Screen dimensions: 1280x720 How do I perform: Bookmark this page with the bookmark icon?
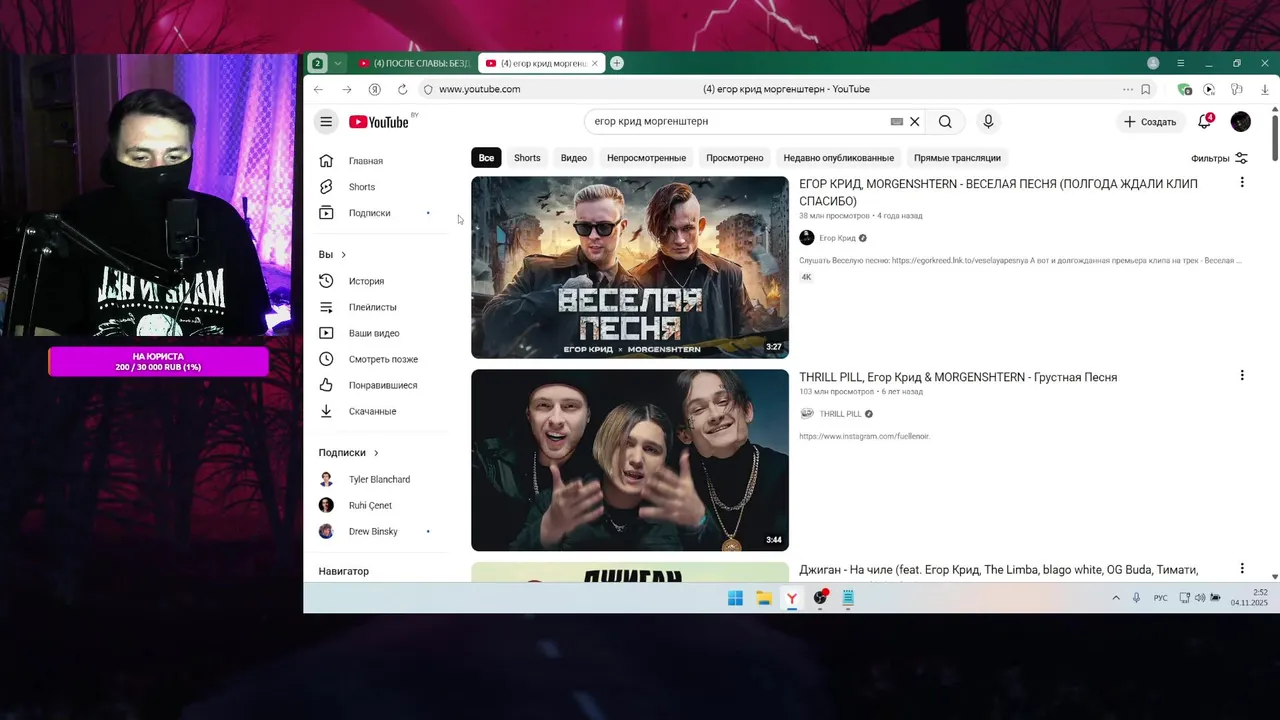[1146, 89]
